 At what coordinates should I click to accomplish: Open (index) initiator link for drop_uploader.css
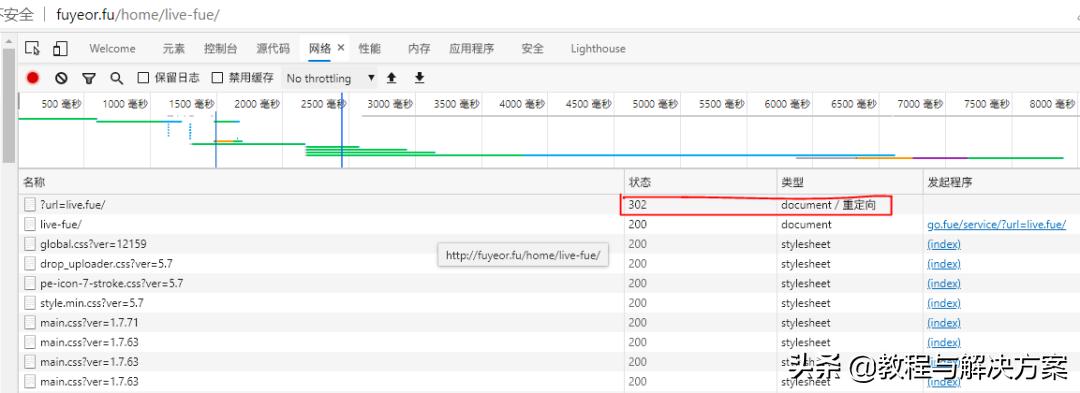[944, 264]
